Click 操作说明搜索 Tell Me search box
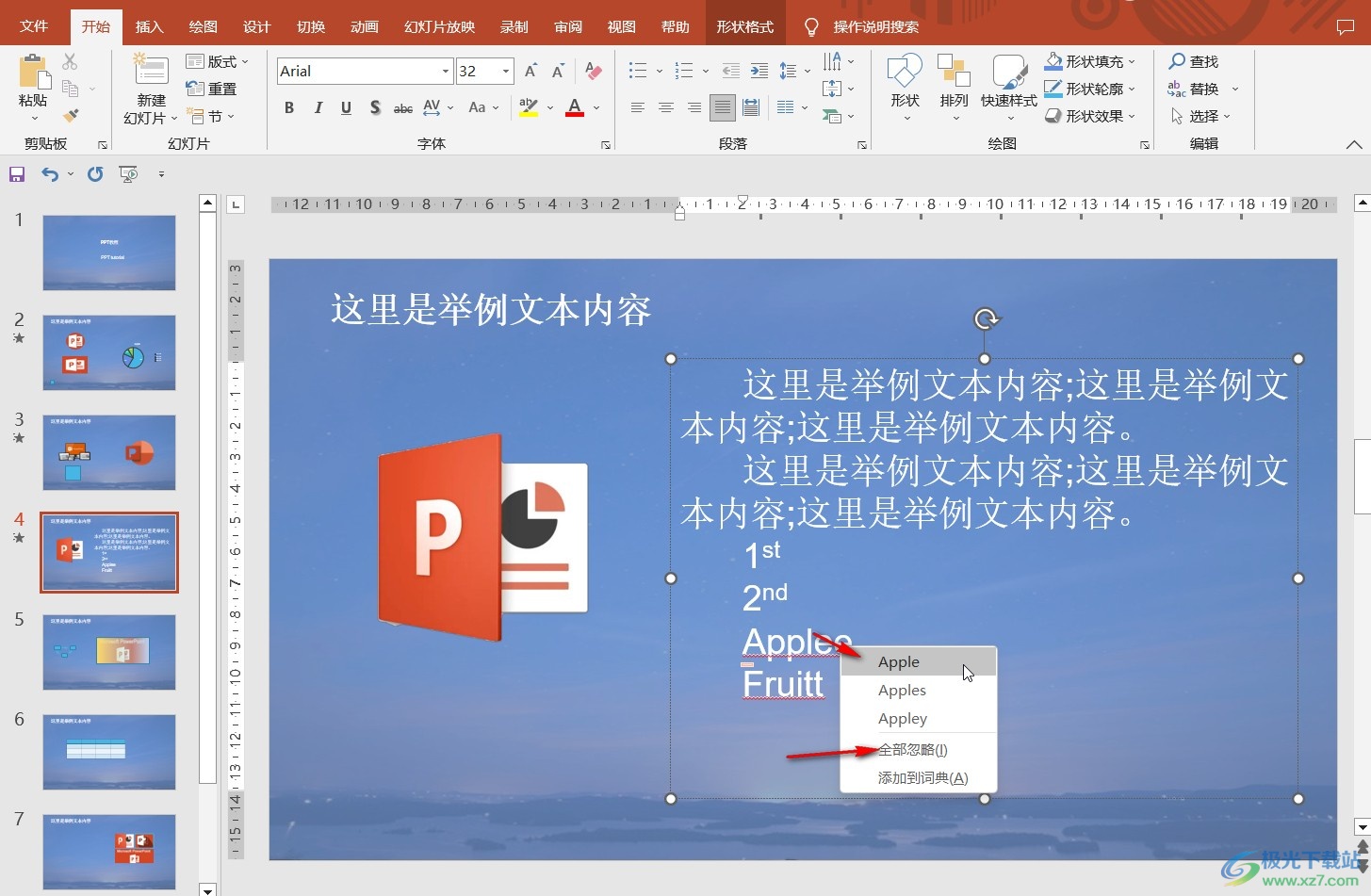Viewport: 1371px width, 896px height. coord(875,26)
